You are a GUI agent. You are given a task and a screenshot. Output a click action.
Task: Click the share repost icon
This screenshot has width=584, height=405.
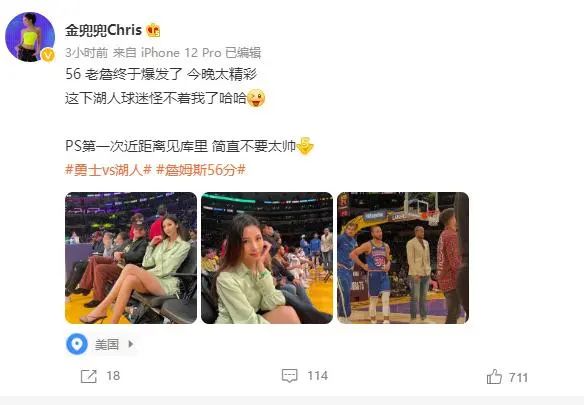[89, 376]
